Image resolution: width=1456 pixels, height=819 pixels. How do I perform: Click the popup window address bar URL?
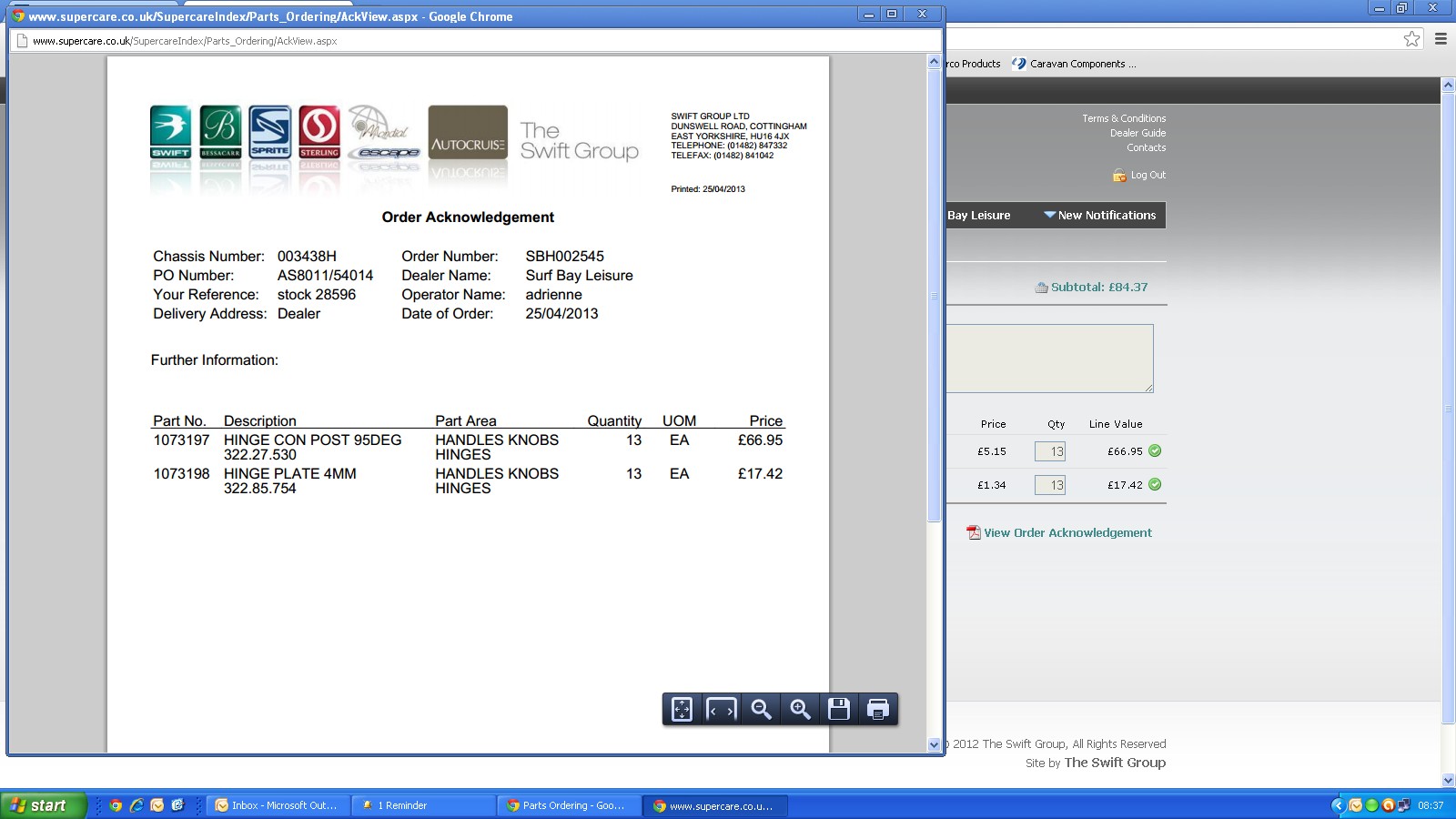(185, 41)
